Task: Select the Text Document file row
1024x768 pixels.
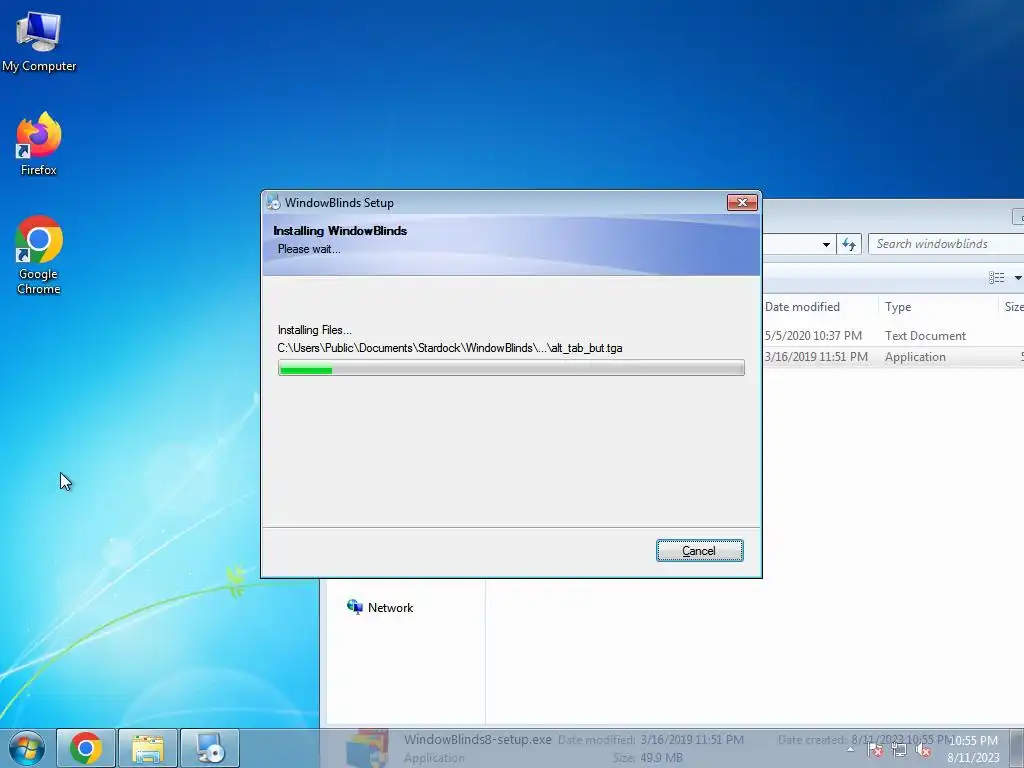Action: coord(893,336)
